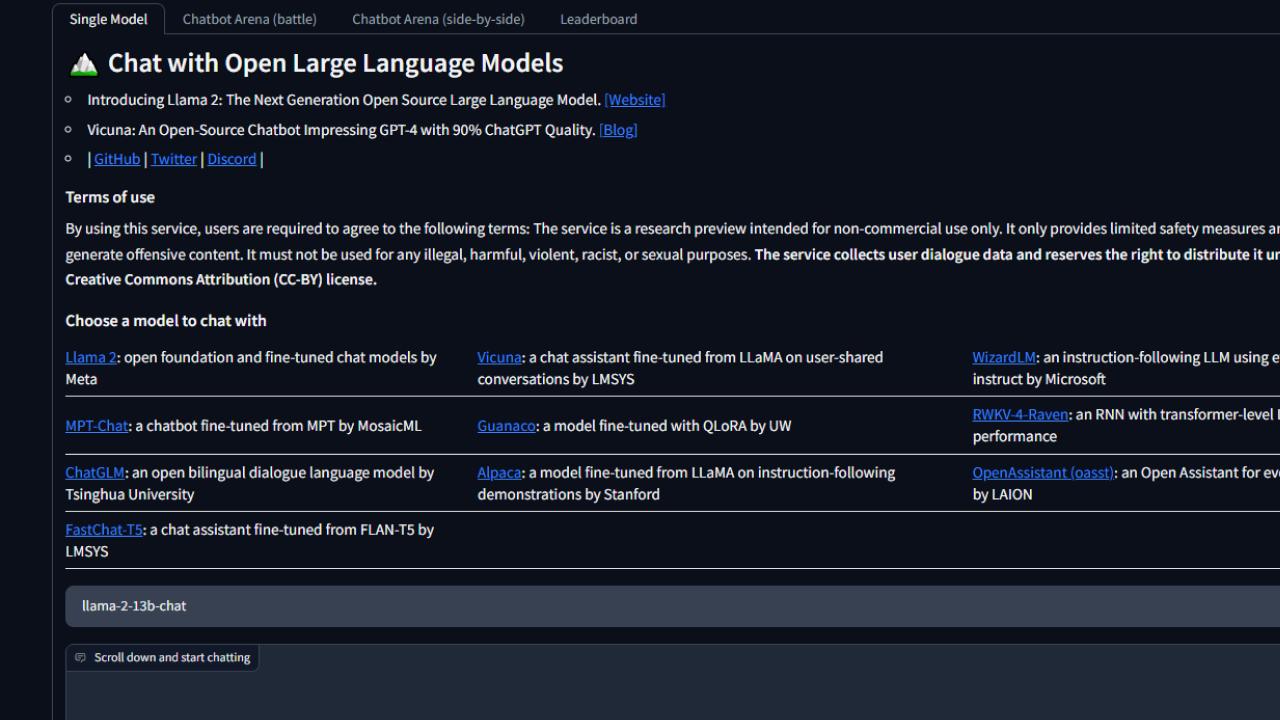Screen dimensions: 1280x720
Task: Click the 'Terms of use' heading
Action: [110, 197]
